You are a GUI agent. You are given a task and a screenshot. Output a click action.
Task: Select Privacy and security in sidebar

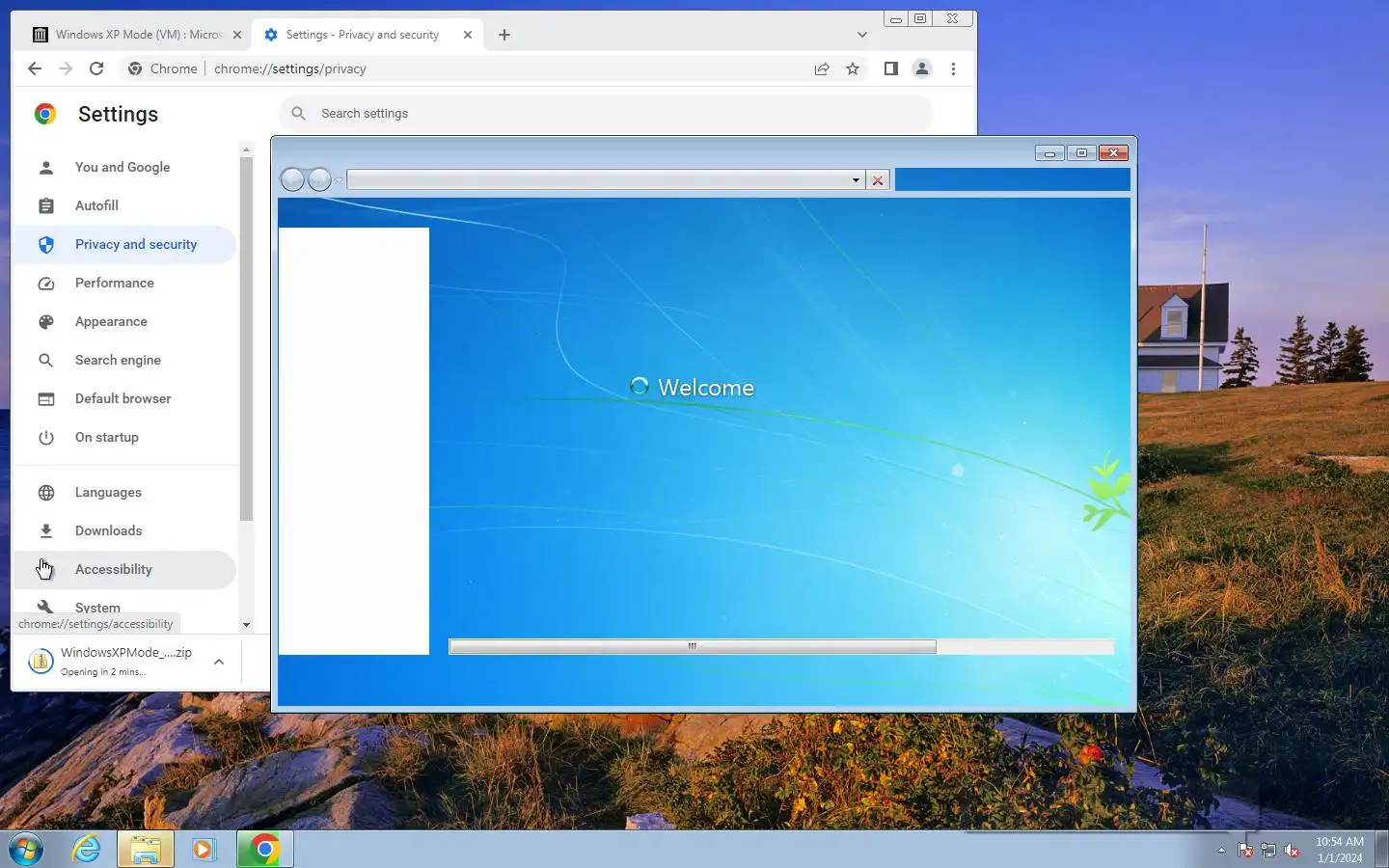click(x=125, y=244)
